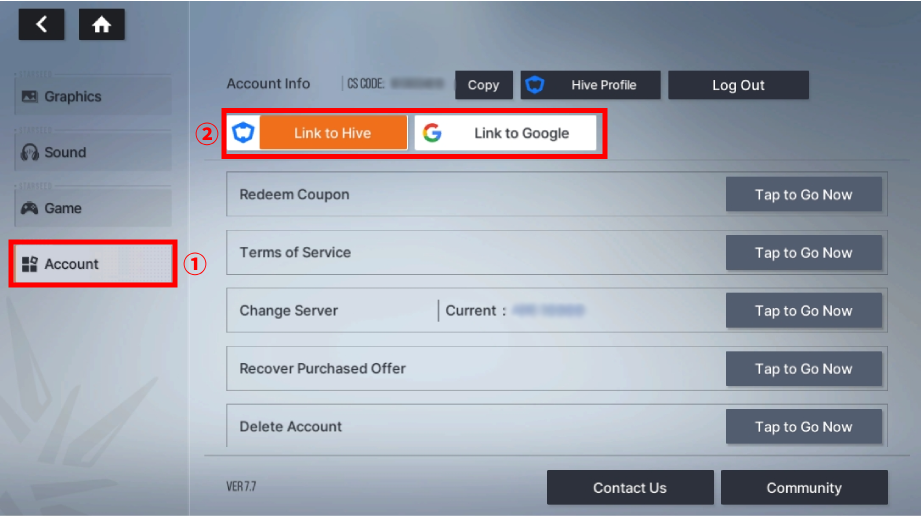Tap to Go Now for Change Server
The width and height of the screenshot is (921, 516).
(803, 311)
